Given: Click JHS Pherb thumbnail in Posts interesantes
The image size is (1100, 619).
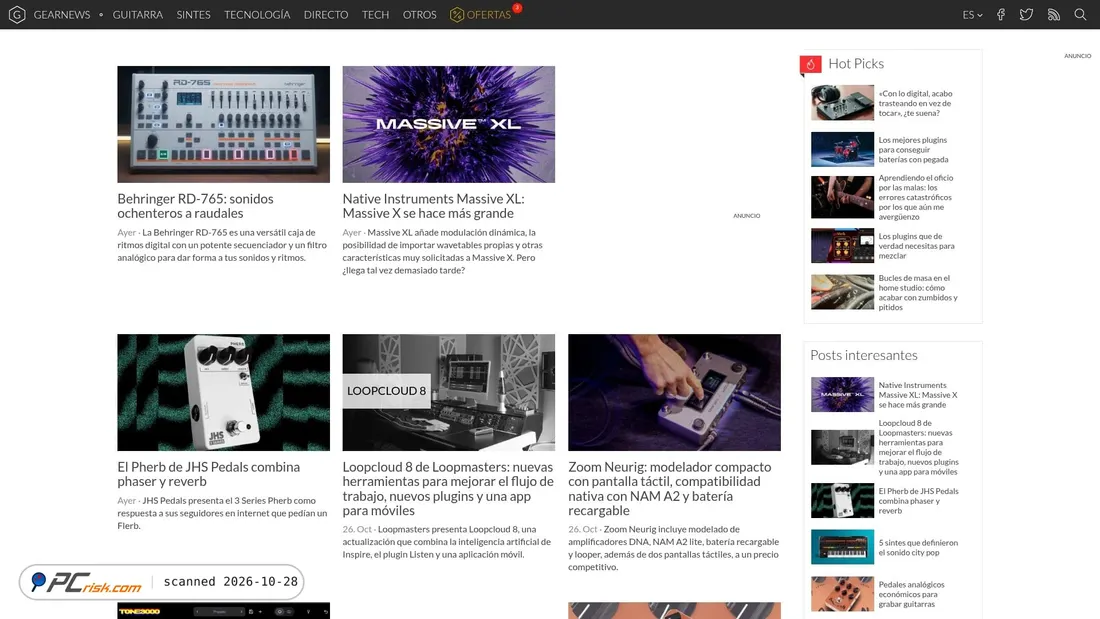Looking at the screenshot, I should 843,500.
